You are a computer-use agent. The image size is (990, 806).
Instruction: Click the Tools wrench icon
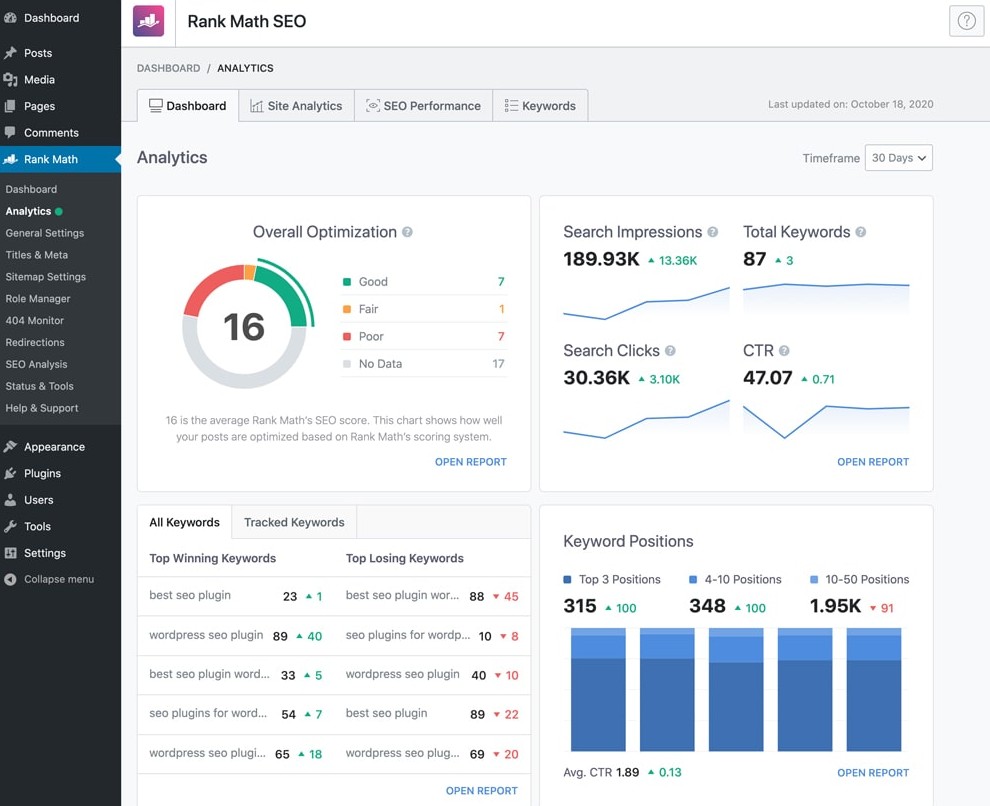click(10, 526)
